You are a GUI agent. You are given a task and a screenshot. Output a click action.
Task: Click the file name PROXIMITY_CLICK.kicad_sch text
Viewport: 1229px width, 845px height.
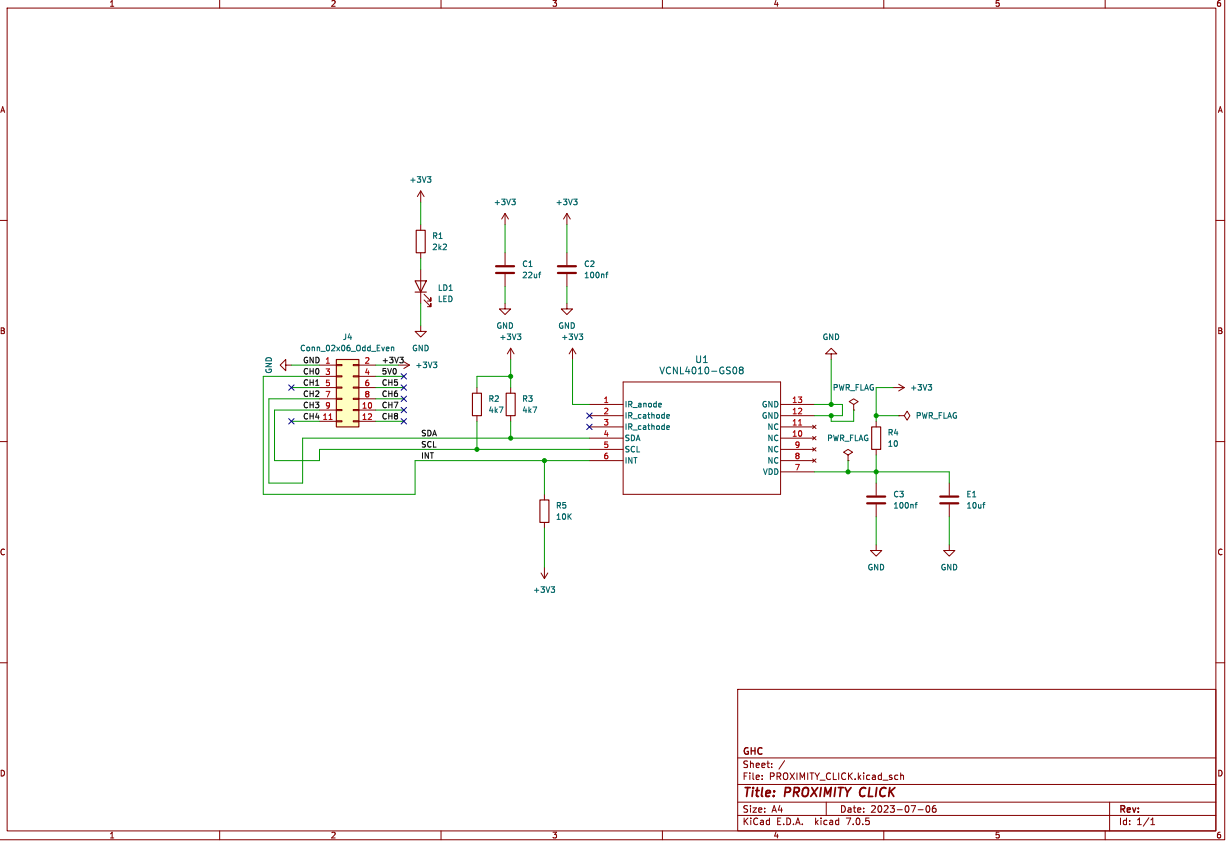tap(837, 776)
